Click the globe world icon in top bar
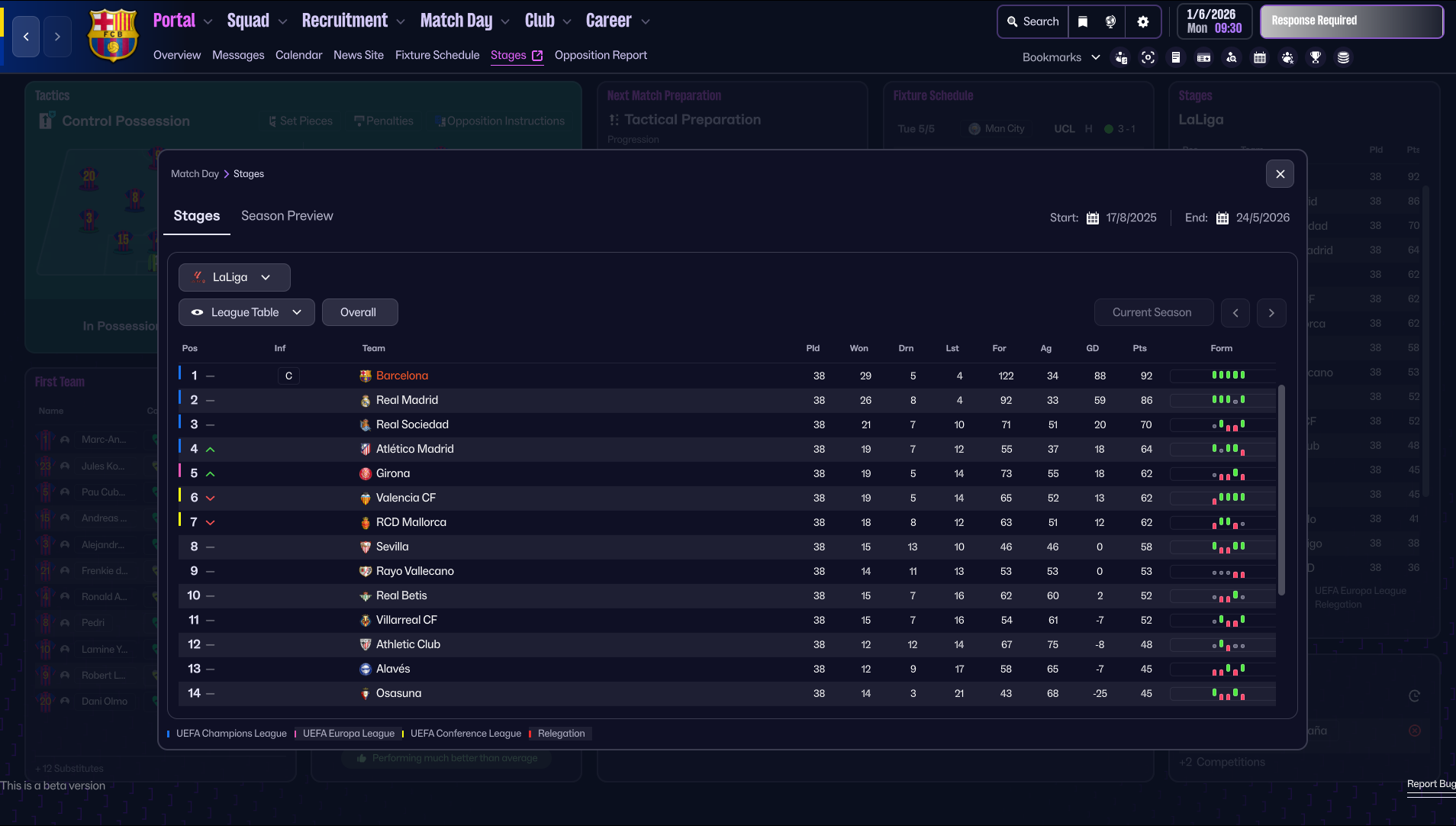This screenshot has width=1456, height=826. [x=1110, y=21]
